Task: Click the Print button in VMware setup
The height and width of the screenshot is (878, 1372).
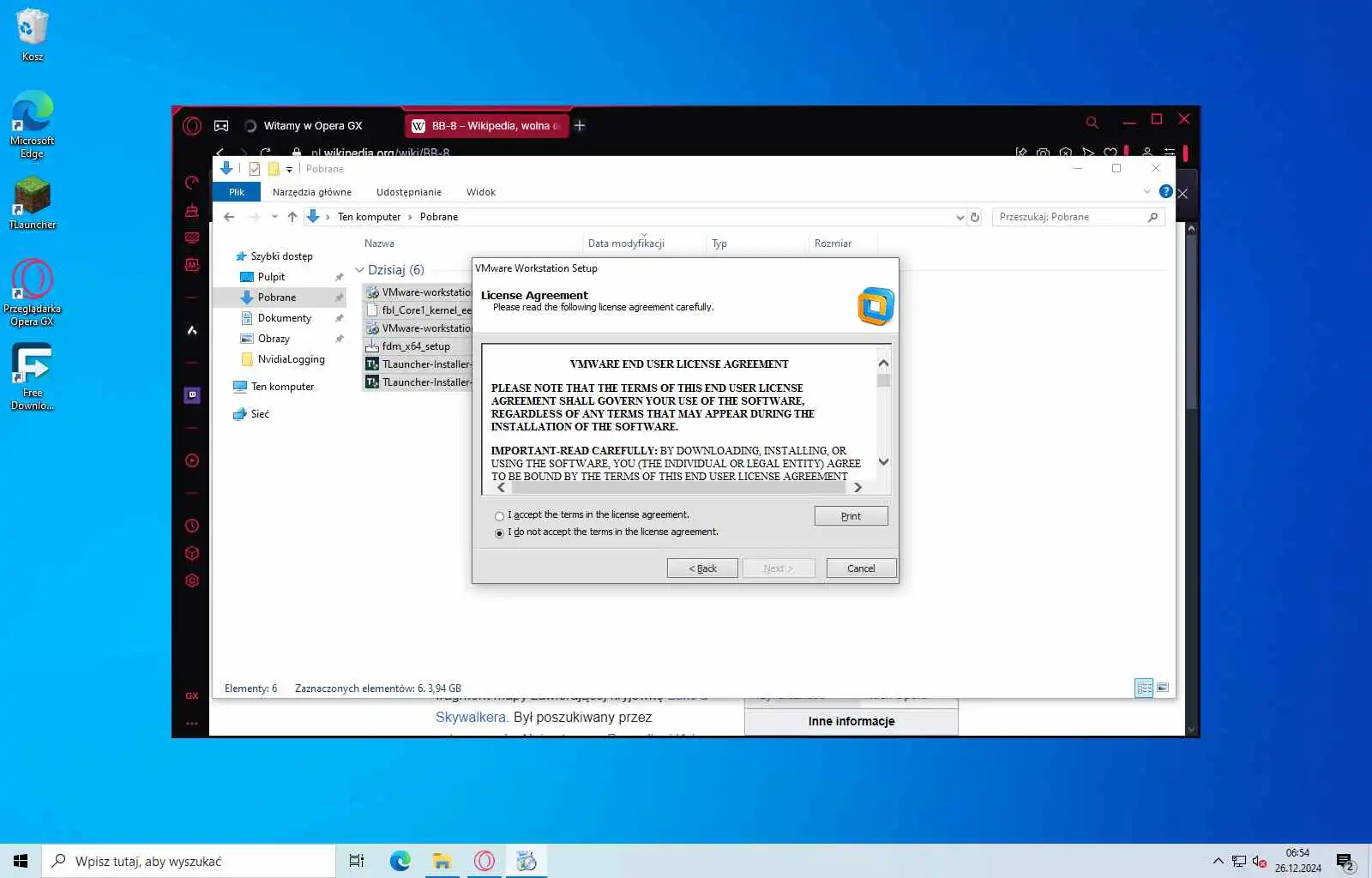Action: pos(851,516)
